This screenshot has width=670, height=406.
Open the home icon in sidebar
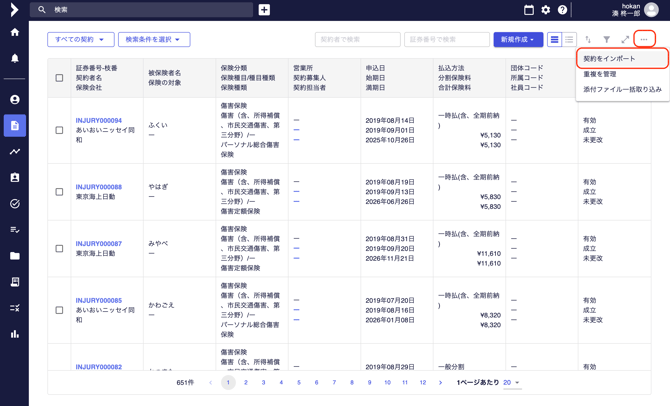14,32
